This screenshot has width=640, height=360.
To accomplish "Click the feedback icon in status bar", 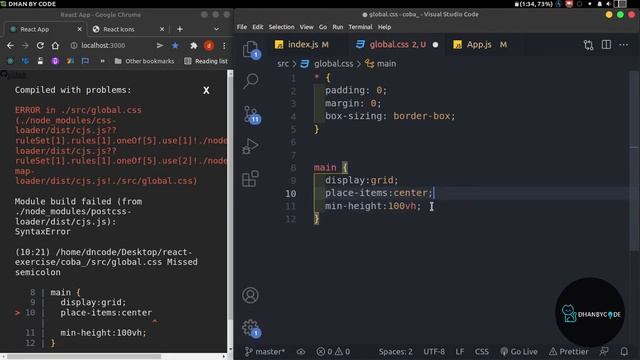I will (x=604, y=351).
